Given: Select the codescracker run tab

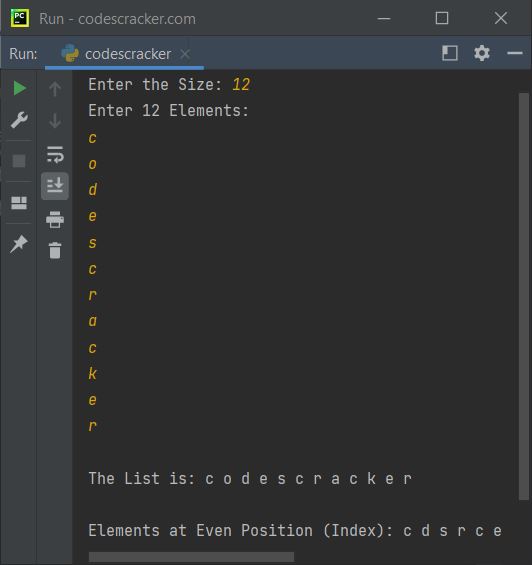Looking at the screenshot, I should [124, 54].
